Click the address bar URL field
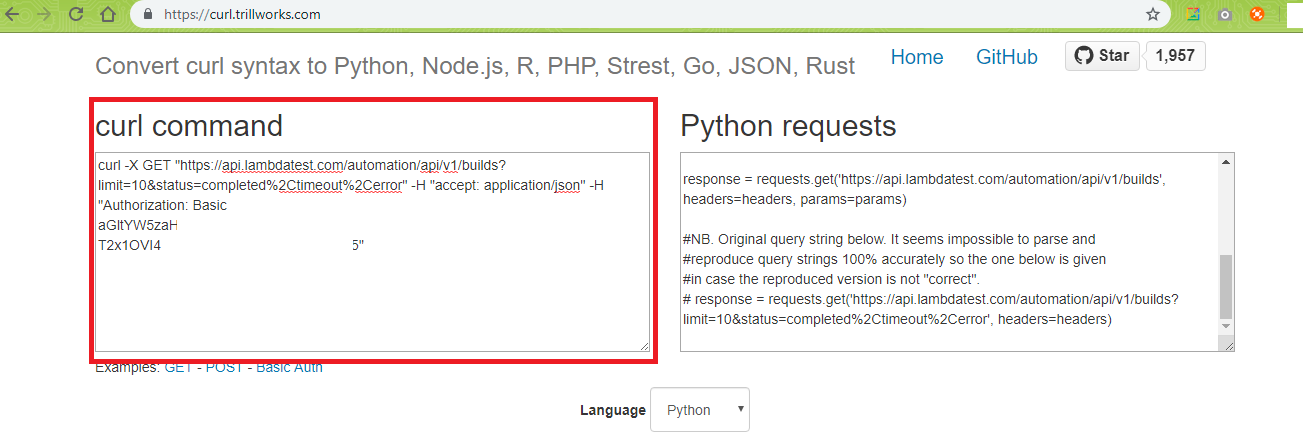Image resolution: width=1308 pixels, height=438 pixels. tap(650, 15)
